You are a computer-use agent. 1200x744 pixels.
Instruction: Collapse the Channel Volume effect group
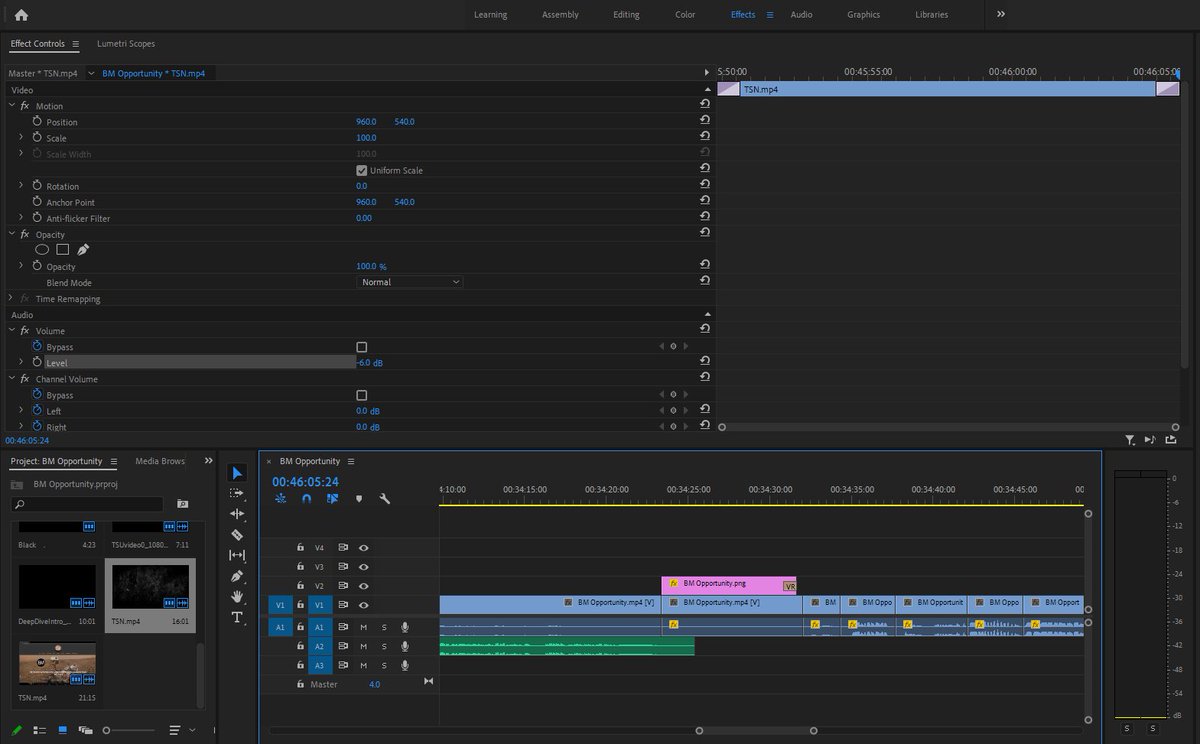pos(12,378)
